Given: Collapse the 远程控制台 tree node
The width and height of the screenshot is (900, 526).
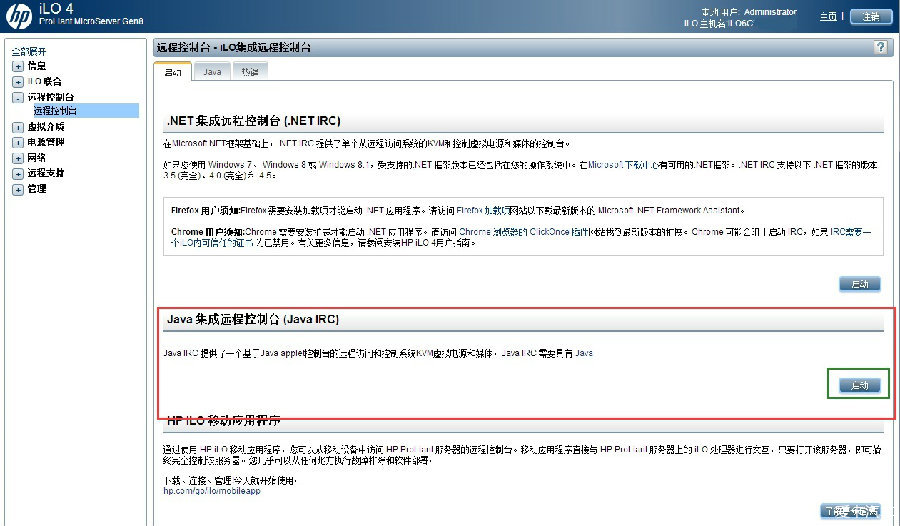Looking at the screenshot, I should (x=18, y=98).
